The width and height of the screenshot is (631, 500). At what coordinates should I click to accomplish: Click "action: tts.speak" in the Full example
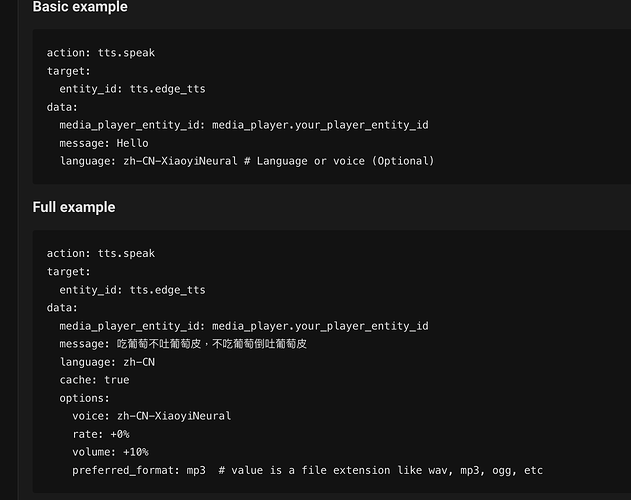[x=100, y=254]
